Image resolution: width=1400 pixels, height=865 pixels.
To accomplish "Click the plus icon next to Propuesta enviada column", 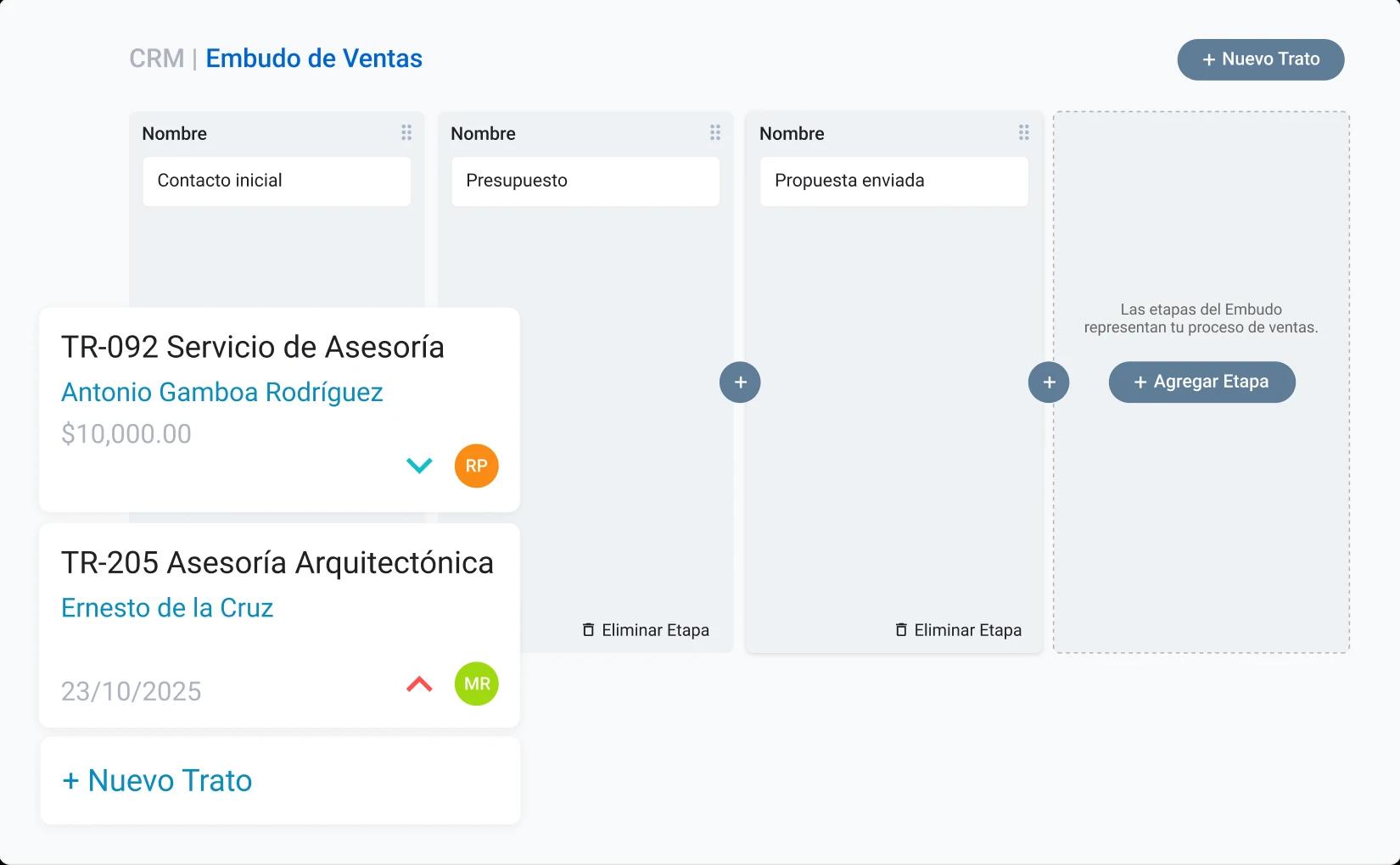I will pos(1049,382).
